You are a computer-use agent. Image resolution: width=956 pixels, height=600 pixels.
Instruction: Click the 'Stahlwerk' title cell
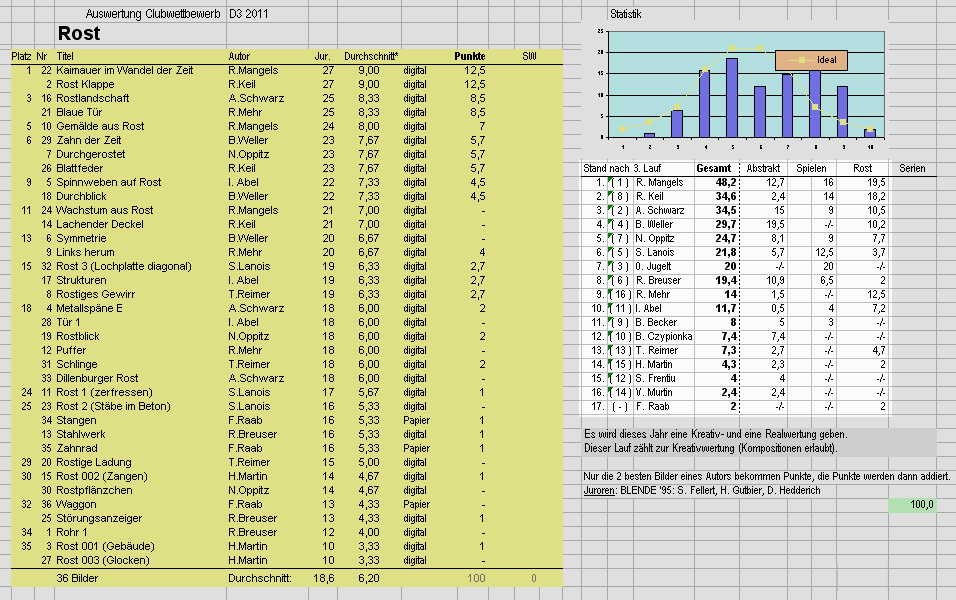tap(80, 435)
